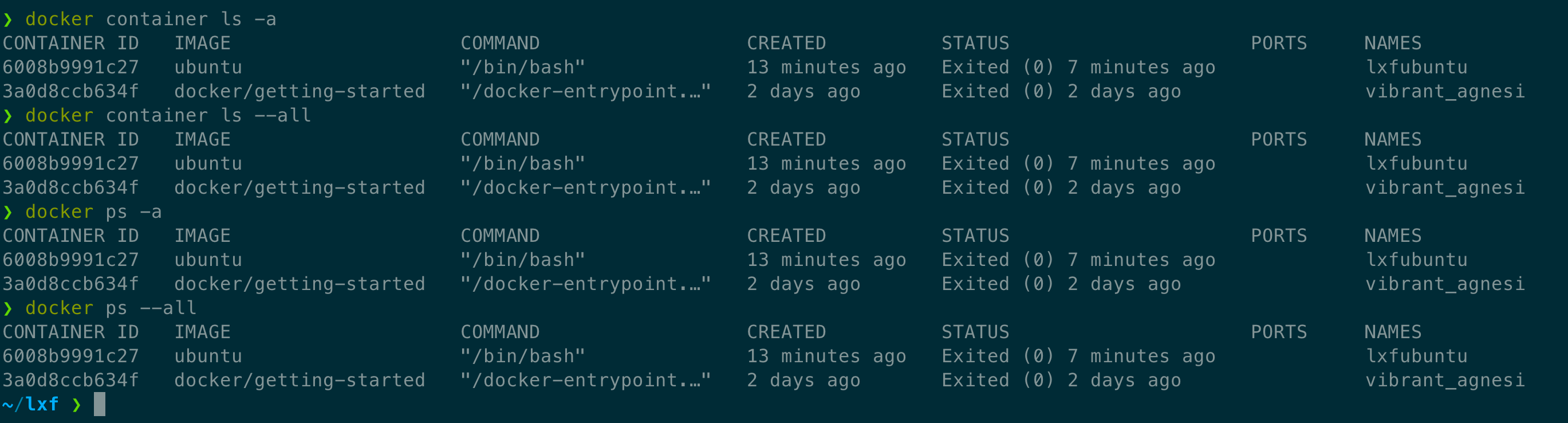
Task: Click container ID 3a0d8ccb634f in first listing
Action: click(x=70, y=92)
